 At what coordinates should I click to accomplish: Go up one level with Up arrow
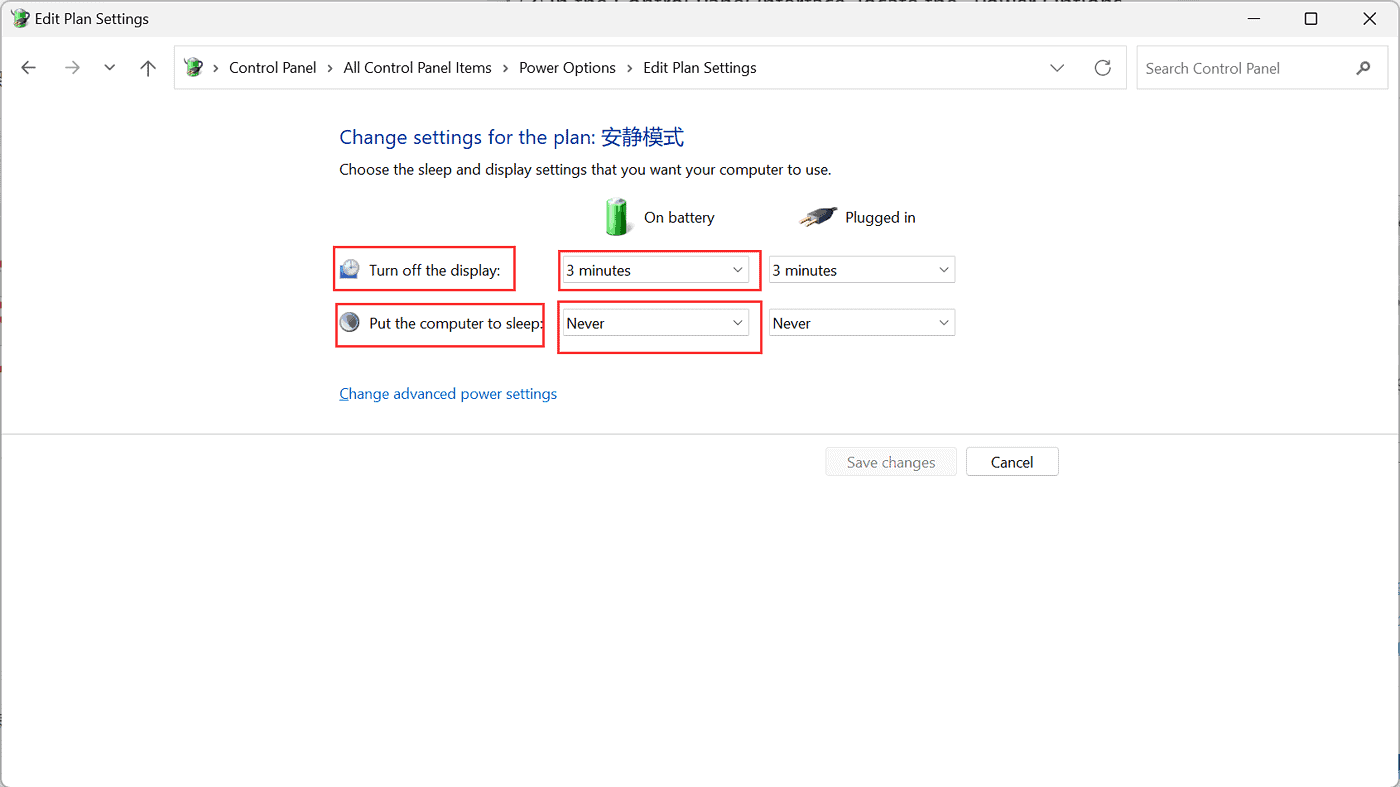tap(148, 68)
